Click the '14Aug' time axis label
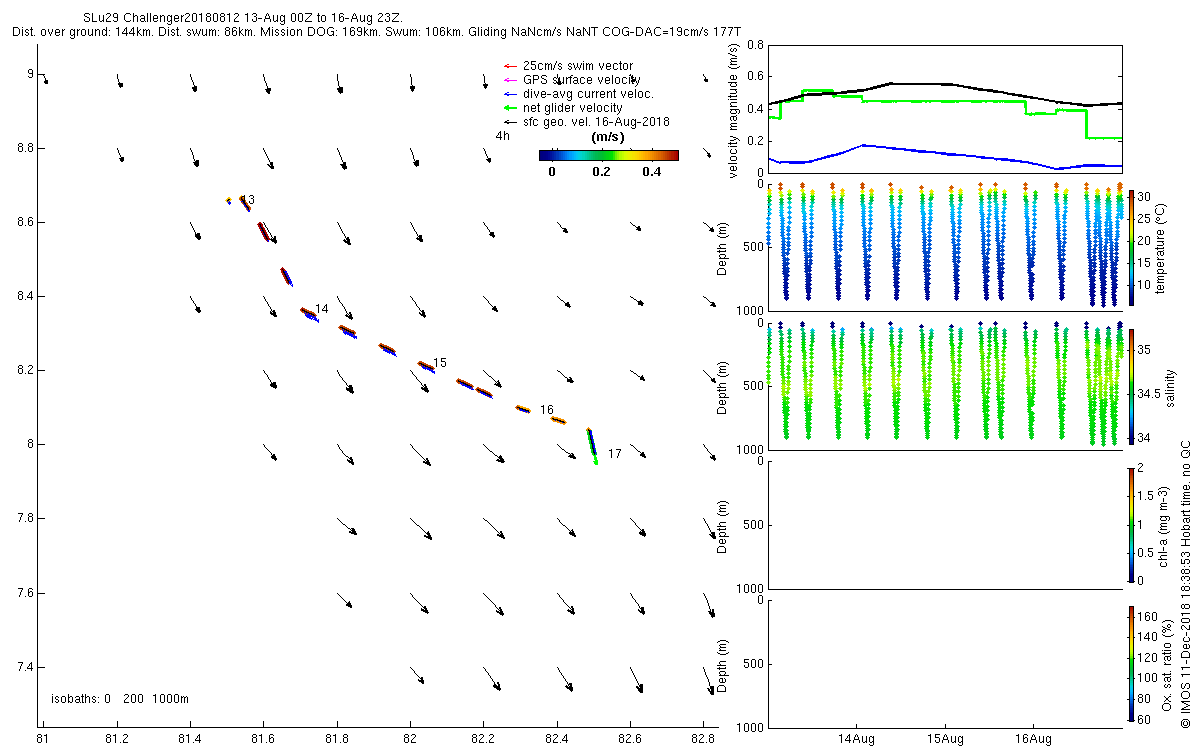The width and height of the screenshot is (1200, 750). (x=858, y=739)
